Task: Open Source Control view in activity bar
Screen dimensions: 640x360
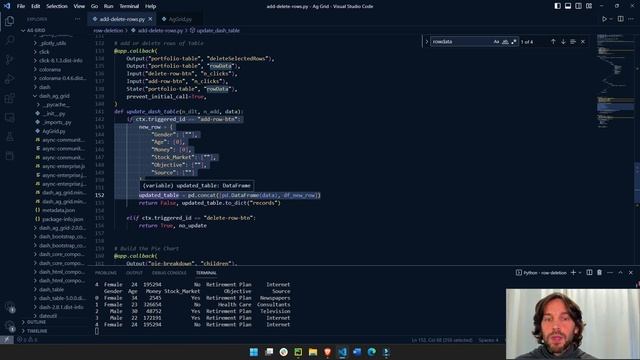Action: click(9, 60)
